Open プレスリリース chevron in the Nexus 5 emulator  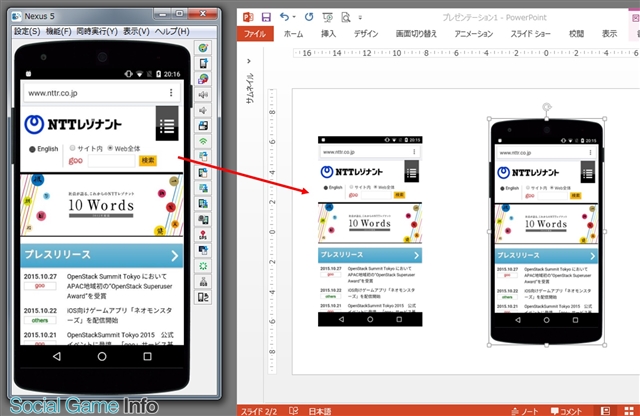pyautogui.click(x=175, y=256)
